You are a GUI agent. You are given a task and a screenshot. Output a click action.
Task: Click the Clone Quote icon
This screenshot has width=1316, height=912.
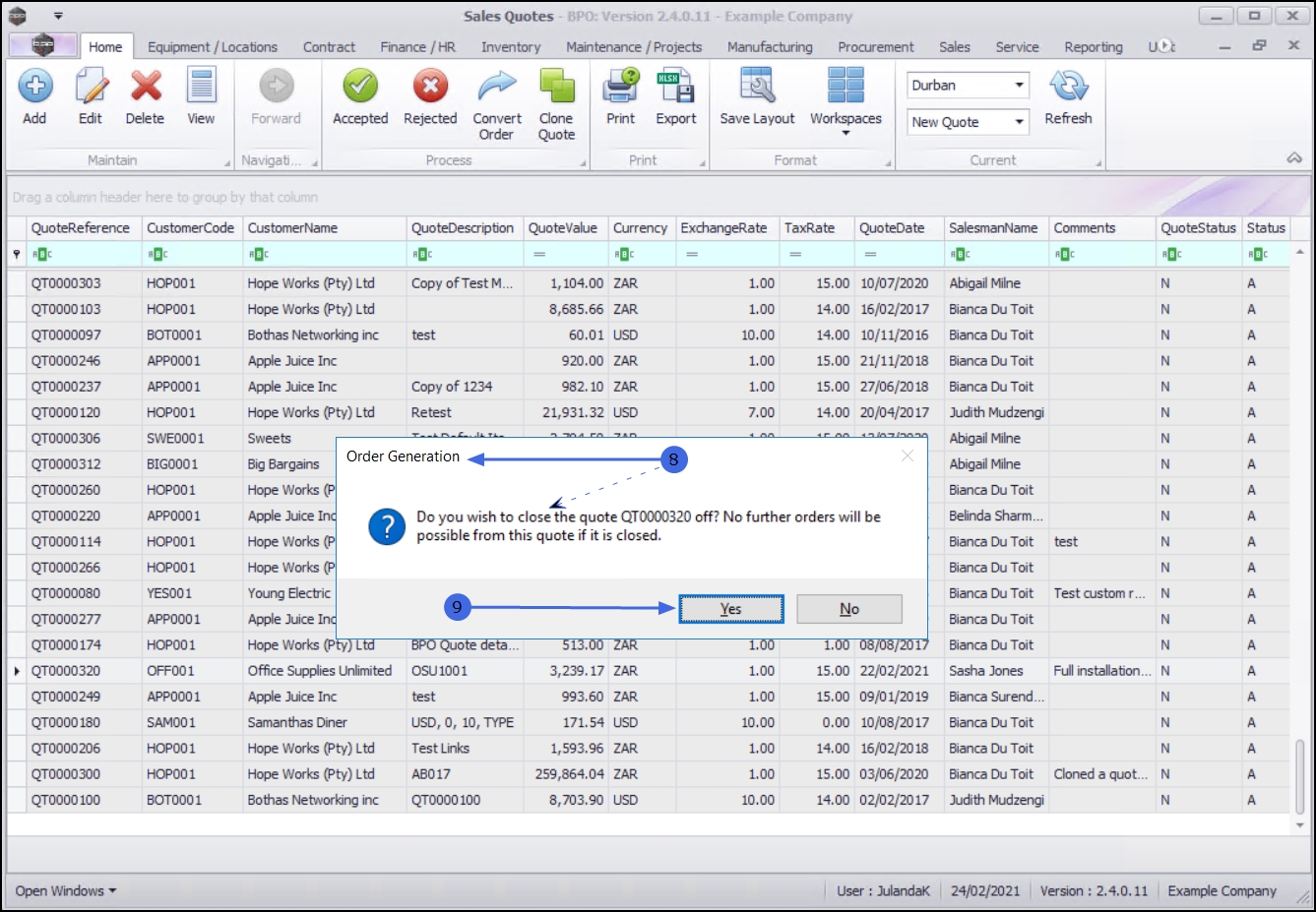[x=556, y=88]
